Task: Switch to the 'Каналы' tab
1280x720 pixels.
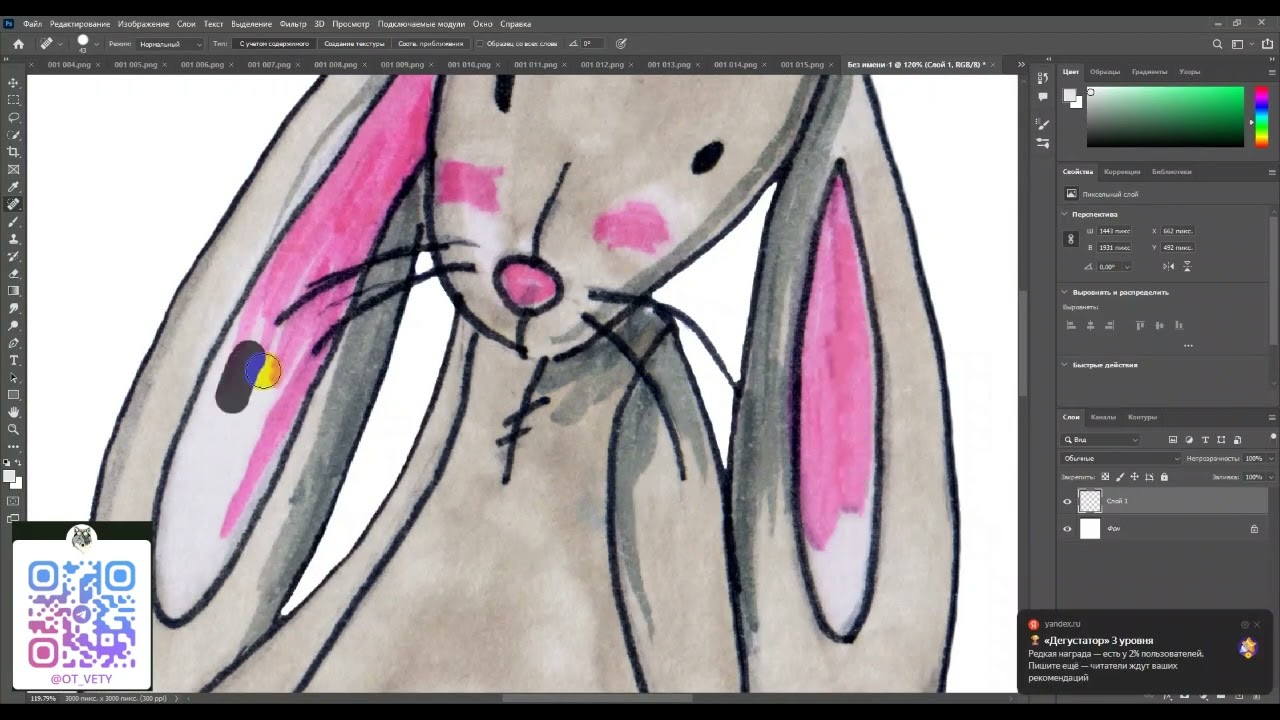Action: [1103, 417]
